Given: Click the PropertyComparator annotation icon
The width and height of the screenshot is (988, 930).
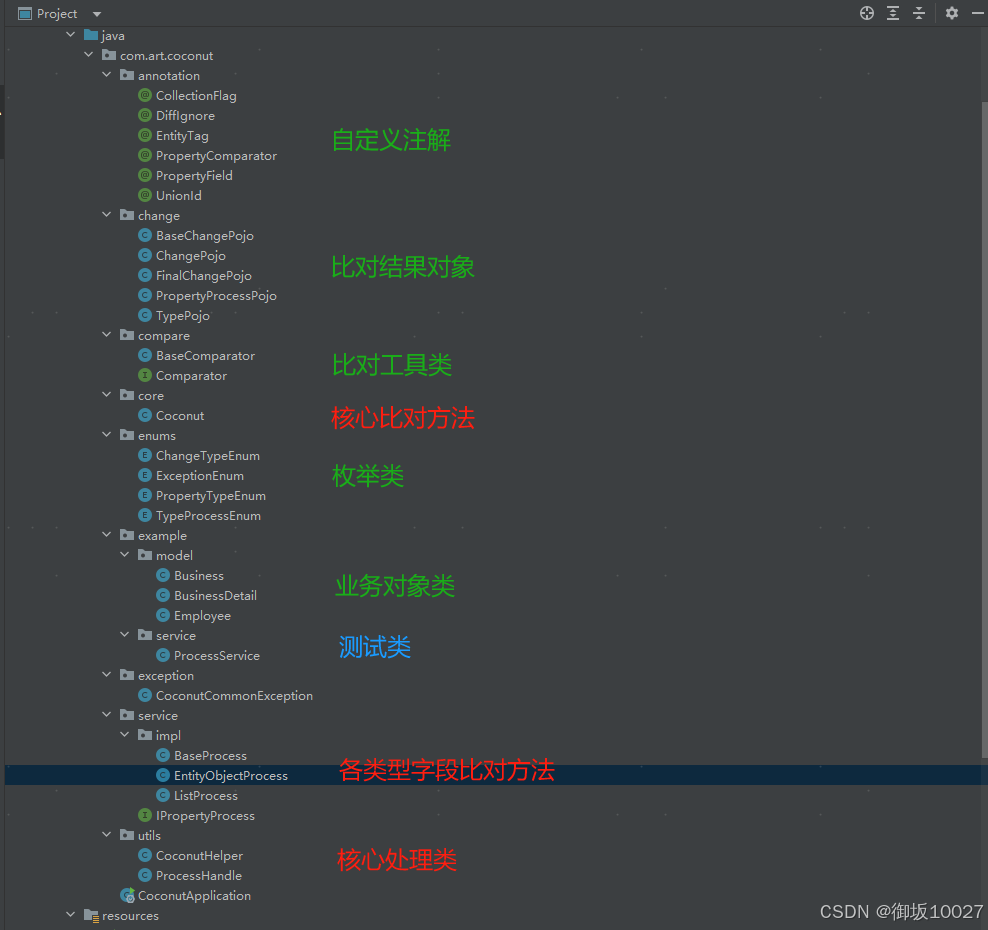Looking at the screenshot, I should [x=145, y=156].
